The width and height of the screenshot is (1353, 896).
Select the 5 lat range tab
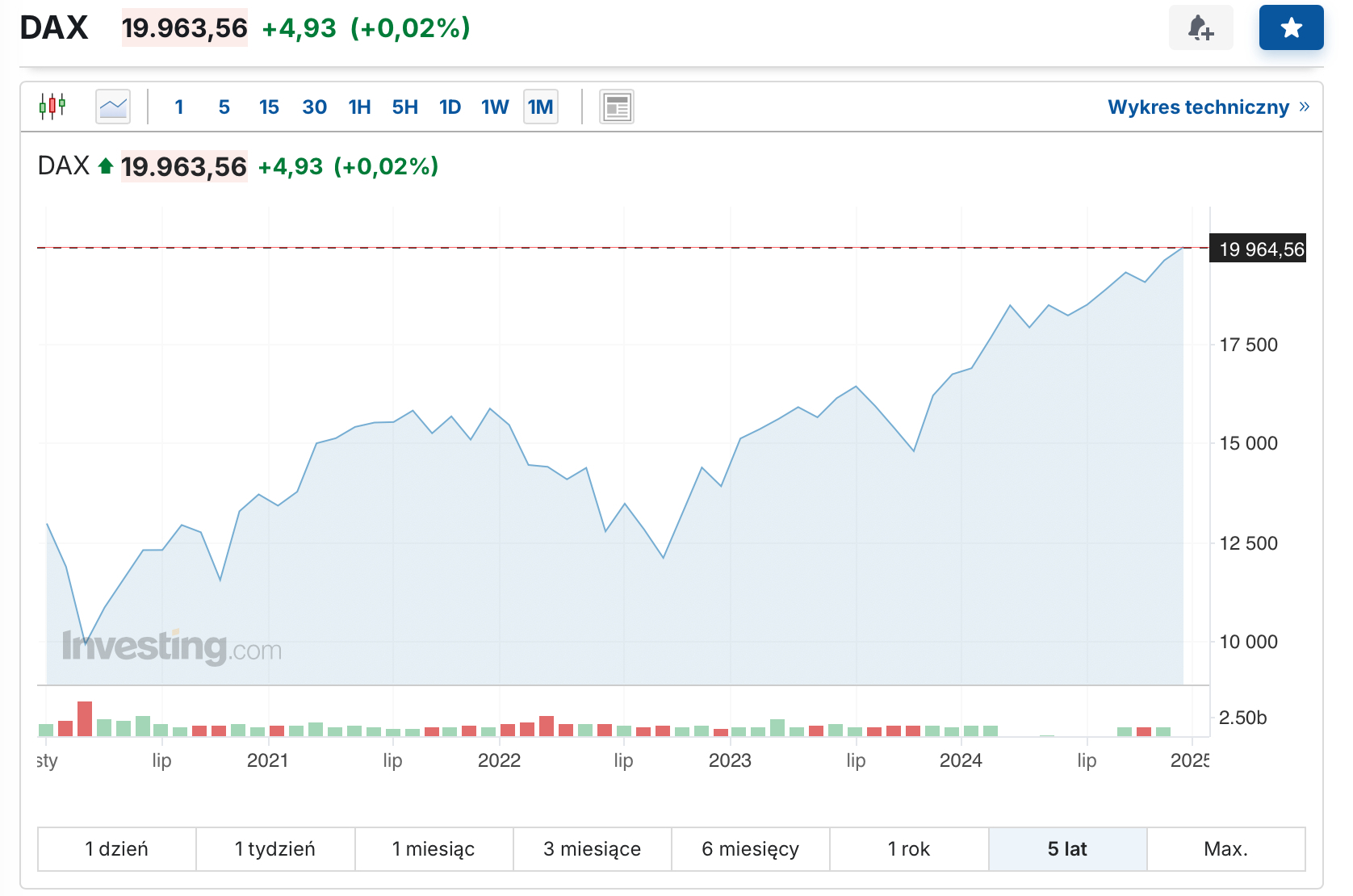click(x=1067, y=849)
